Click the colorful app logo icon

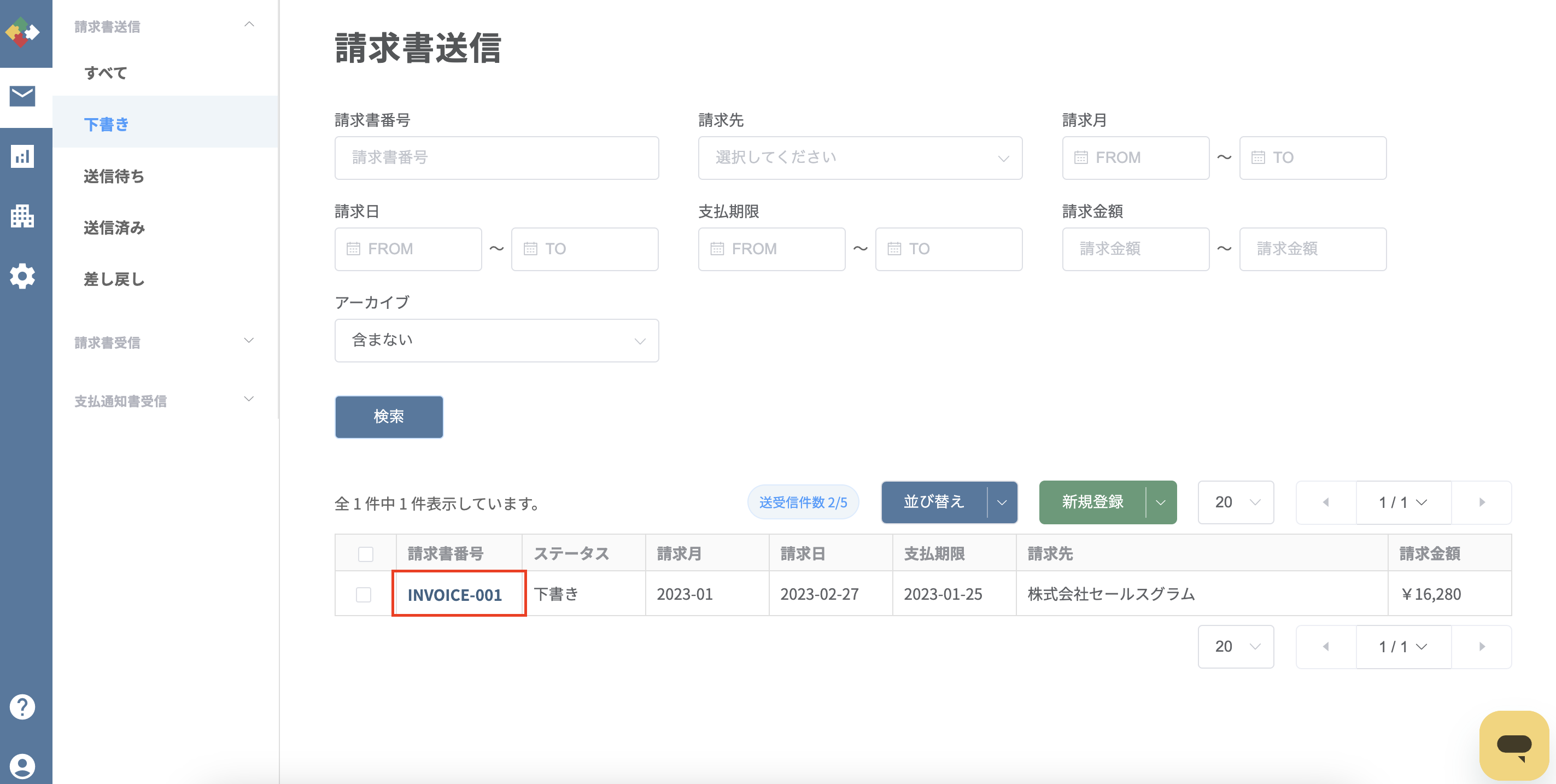pyautogui.click(x=23, y=33)
